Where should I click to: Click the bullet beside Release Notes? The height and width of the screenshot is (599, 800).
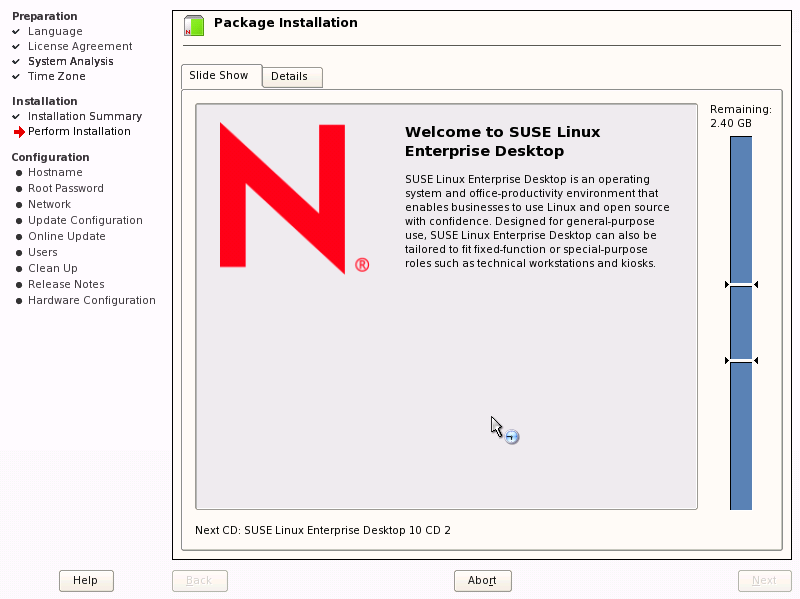[x=19, y=285]
